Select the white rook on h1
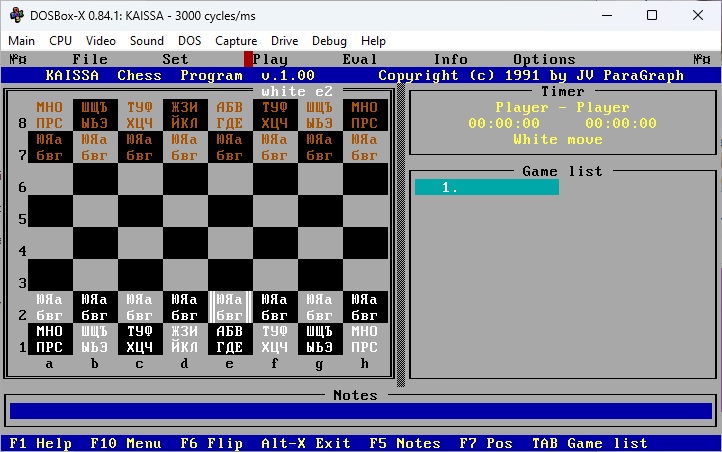Viewport: 722px width, 452px height. point(365,339)
